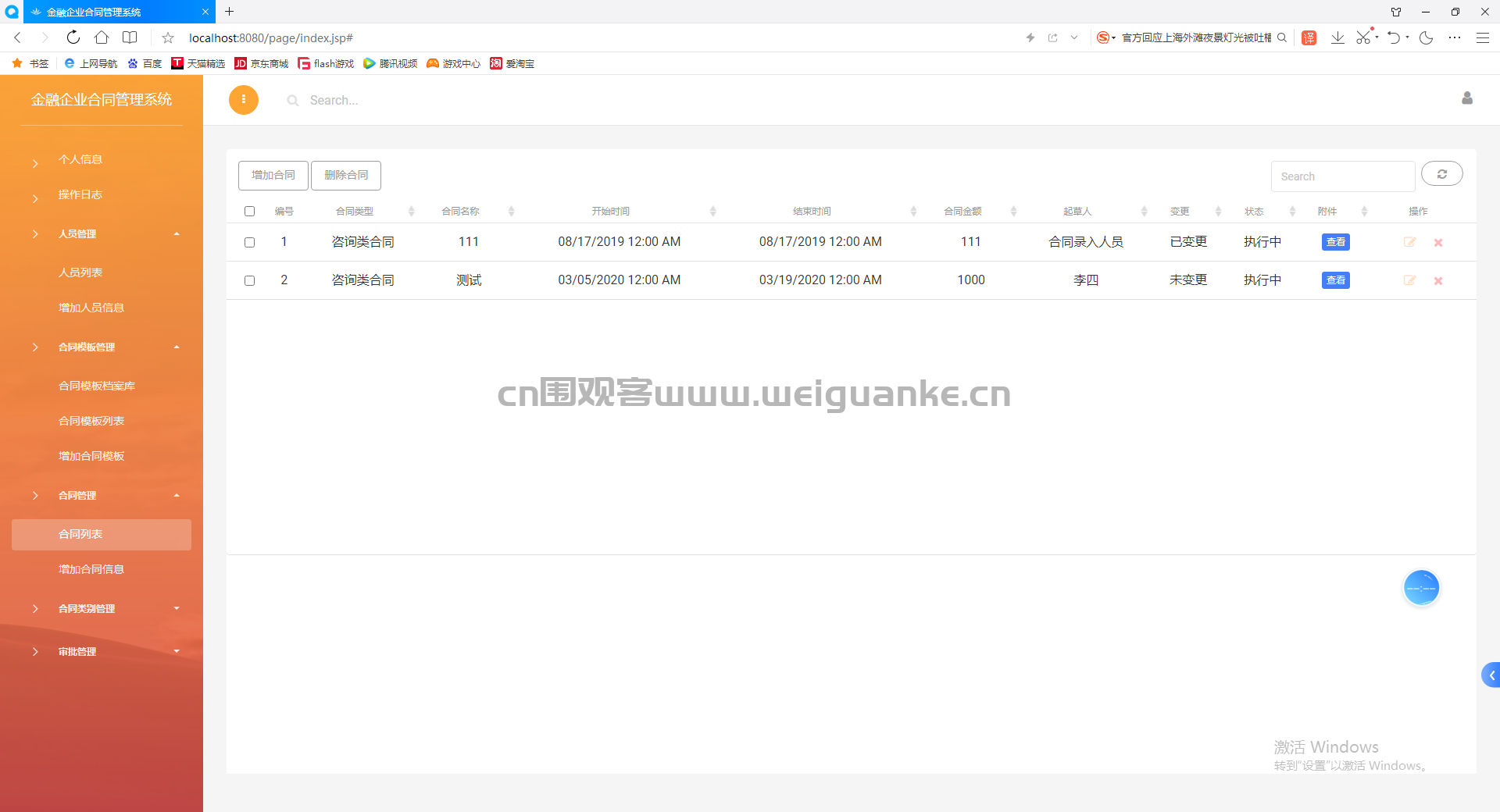Click the browser undo arrow icon
1500x812 pixels.
(x=1394, y=37)
